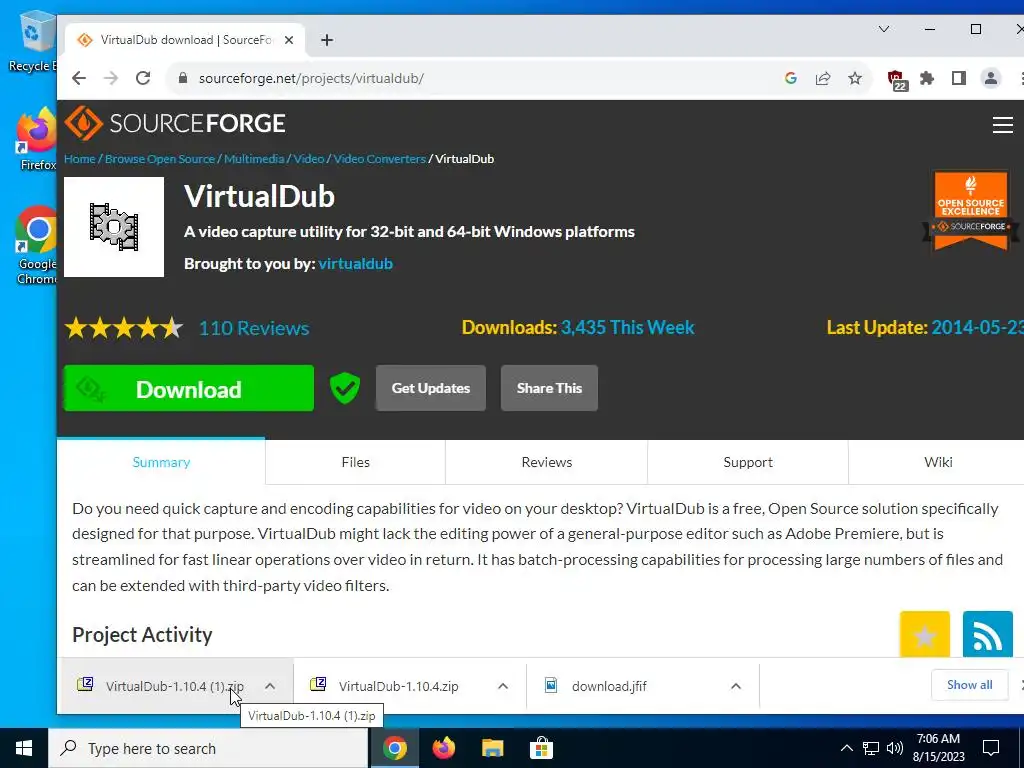Launch Firefox from the taskbar
This screenshot has height=768, width=1024.
coord(443,748)
